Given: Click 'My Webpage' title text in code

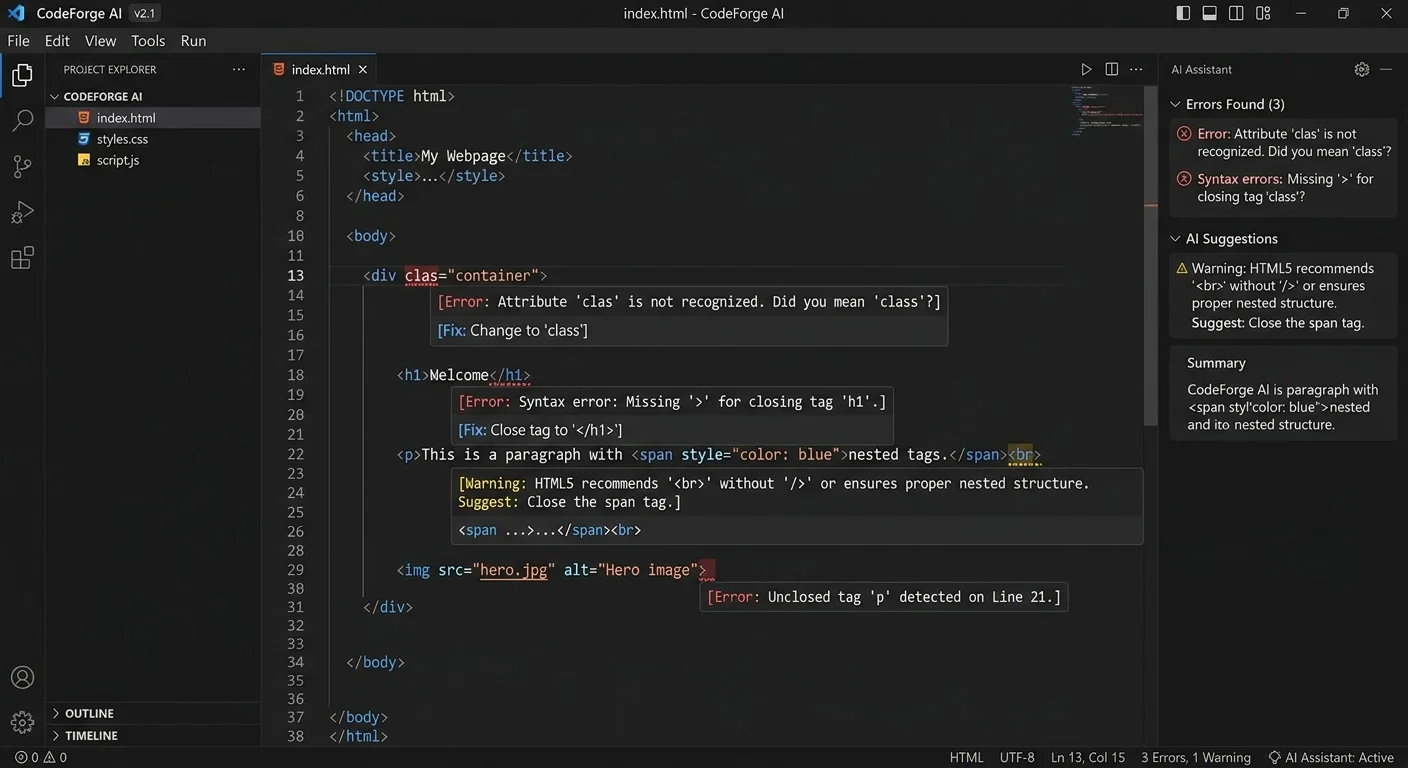Looking at the screenshot, I should tap(463, 156).
